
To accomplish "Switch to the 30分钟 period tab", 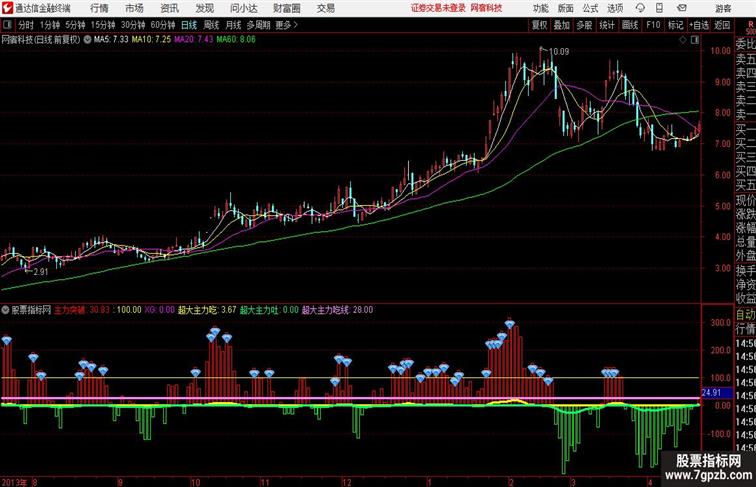I will [x=133, y=25].
